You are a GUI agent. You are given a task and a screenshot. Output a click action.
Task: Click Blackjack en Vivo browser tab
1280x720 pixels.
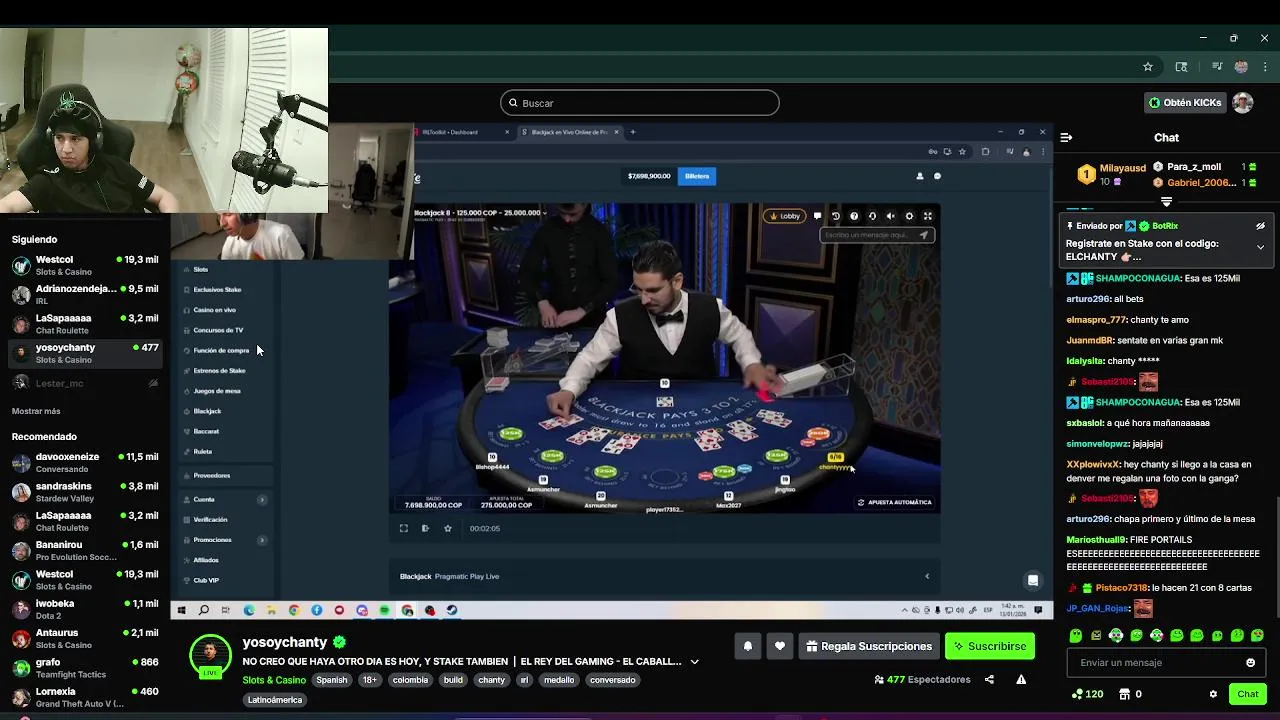coord(570,132)
